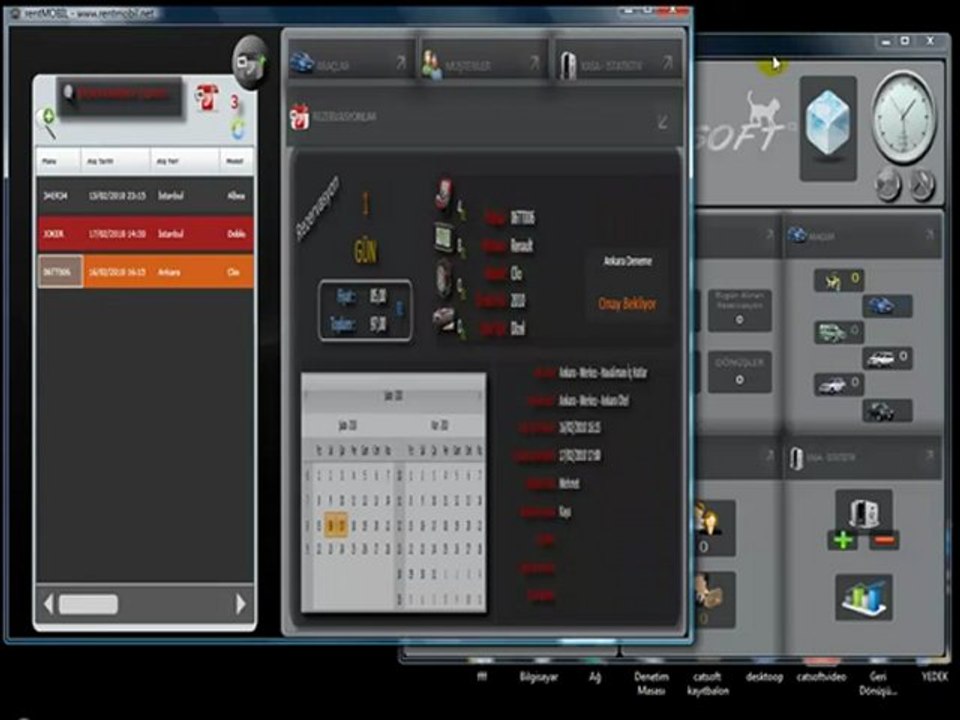The height and width of the screenshot is (720, 960).
Task: Sort by the Model column header
Action: click(x=236, y=161)
